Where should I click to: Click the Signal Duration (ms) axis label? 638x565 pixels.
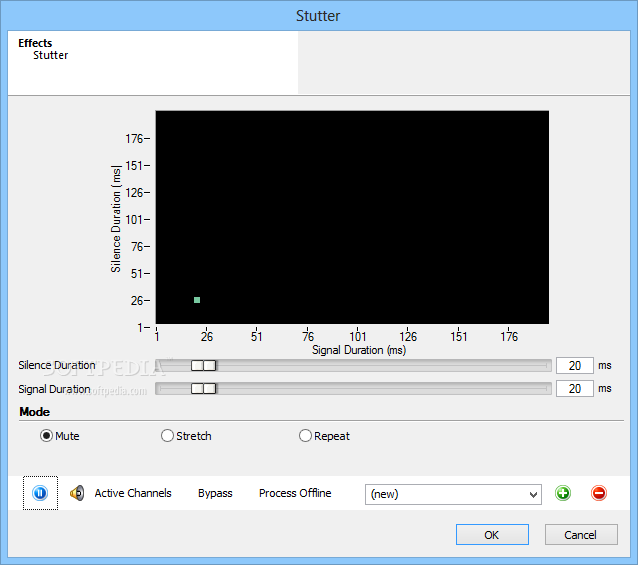tap(359, 350)
